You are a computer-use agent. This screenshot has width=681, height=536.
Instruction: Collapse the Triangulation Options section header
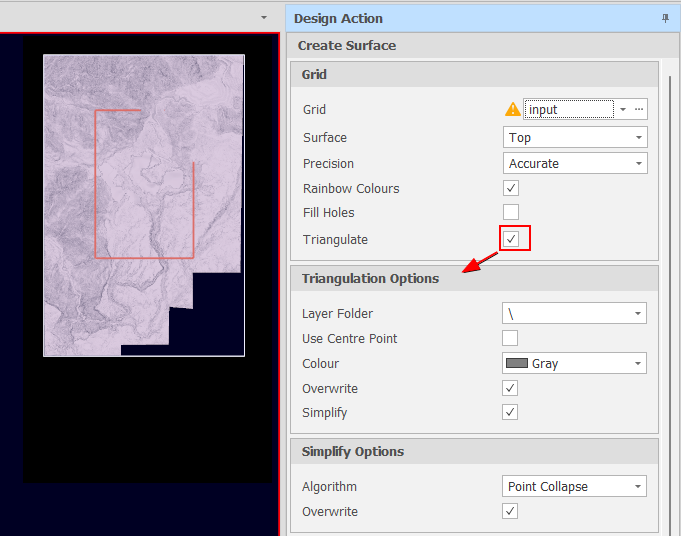coord(474,278)
